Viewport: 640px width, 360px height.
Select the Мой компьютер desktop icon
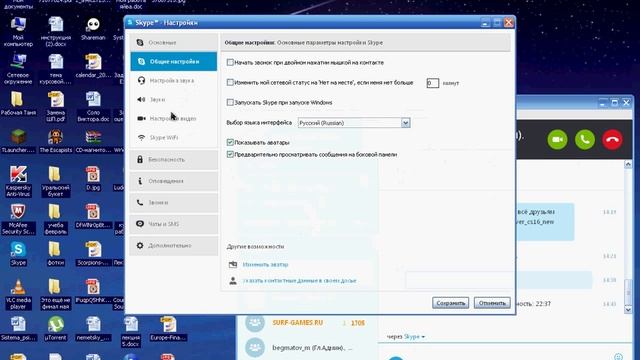tap(18, 32)
